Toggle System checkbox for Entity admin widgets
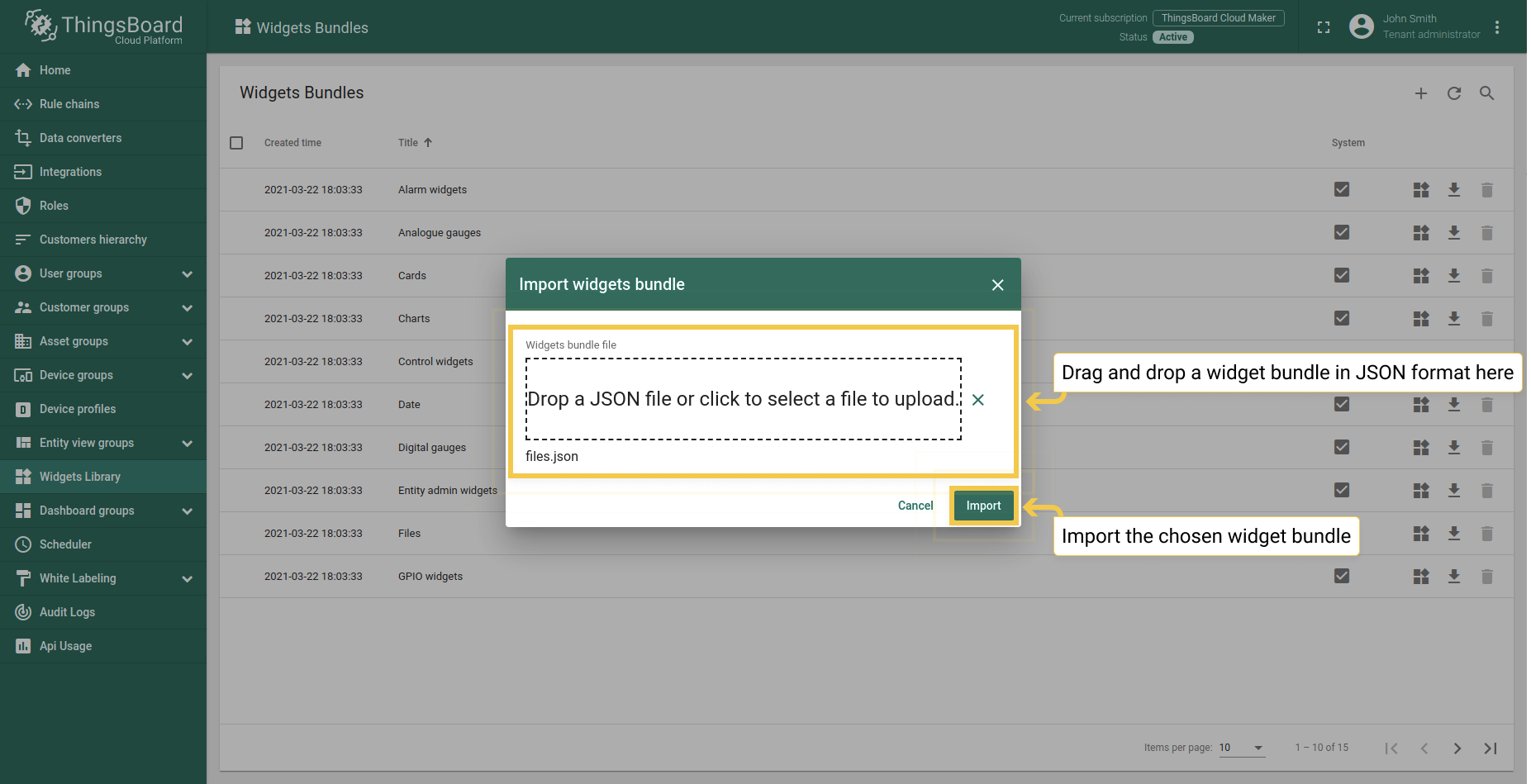The image size is (1531, 784). pyautogui.click(x=1342, y=491)
